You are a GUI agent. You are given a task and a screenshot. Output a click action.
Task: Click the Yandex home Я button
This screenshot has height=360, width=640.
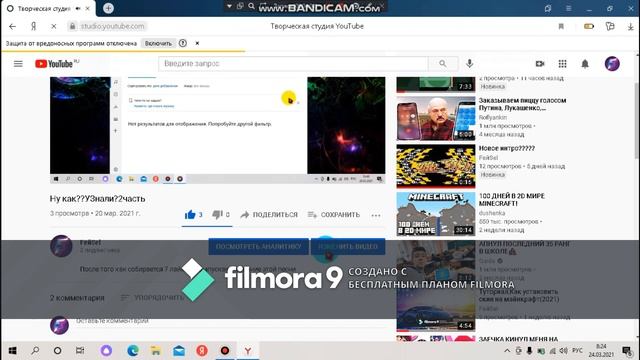coord(33,26)
